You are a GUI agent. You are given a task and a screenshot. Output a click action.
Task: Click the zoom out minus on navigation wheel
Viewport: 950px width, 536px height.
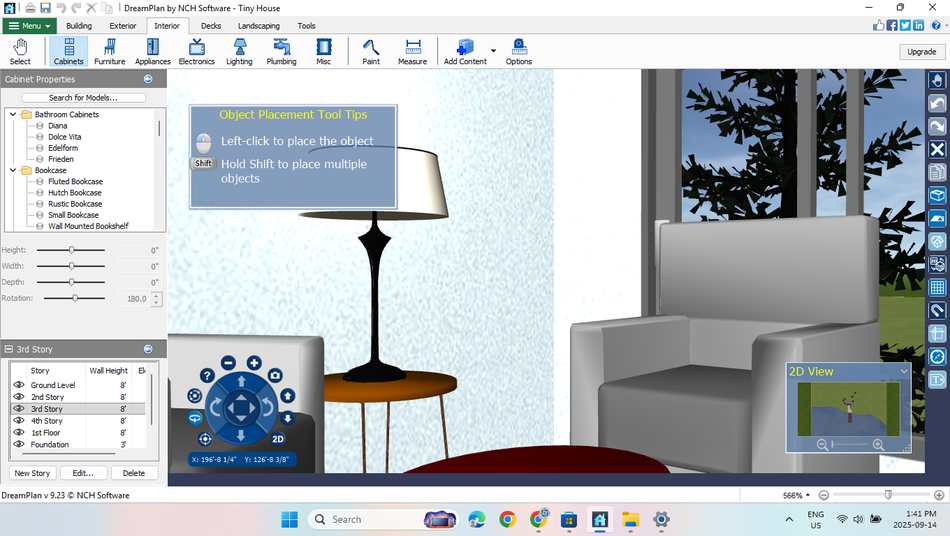coord(228,363)
